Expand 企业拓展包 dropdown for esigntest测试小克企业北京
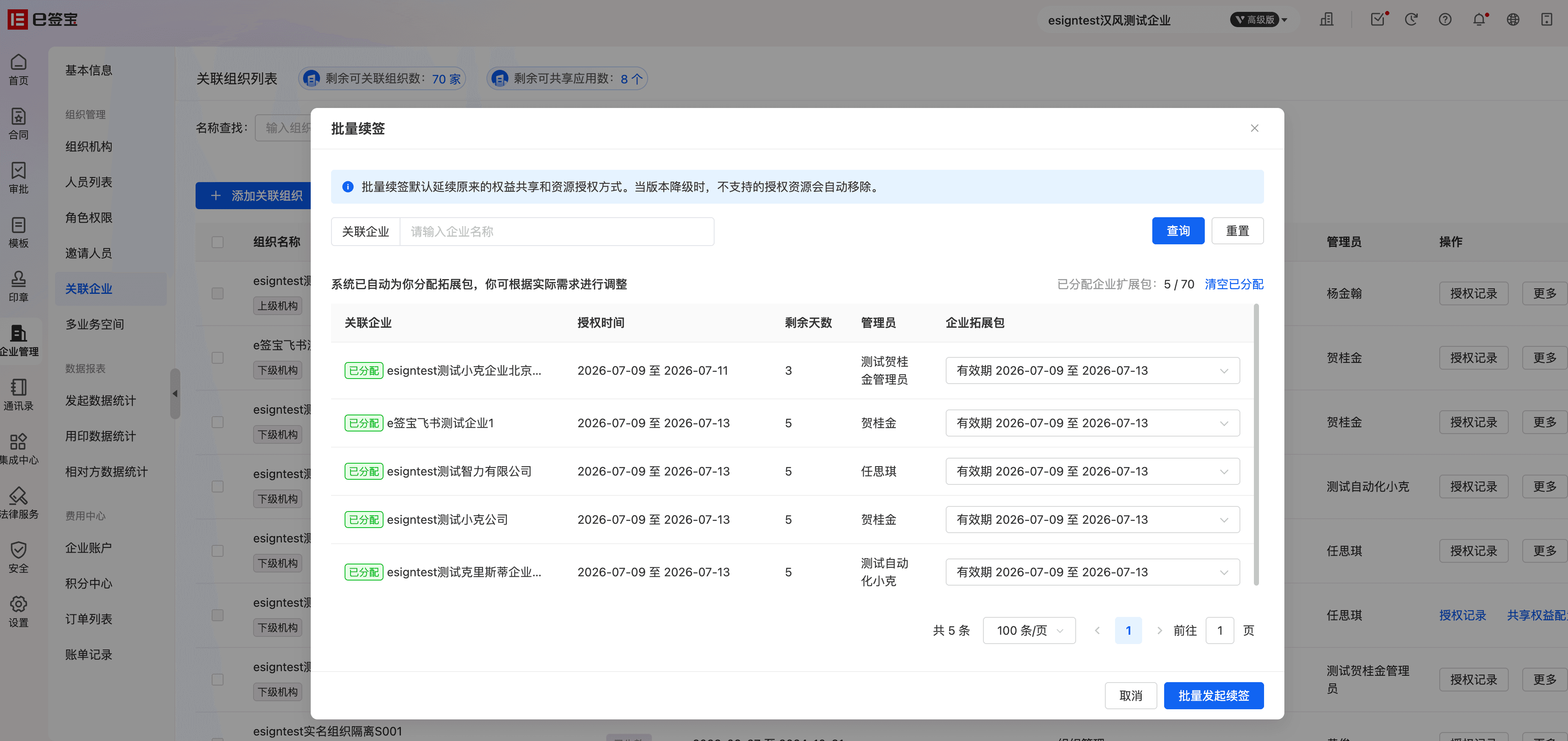The width and height of the screenshot is (1568, 741). tap(1093, 370)
